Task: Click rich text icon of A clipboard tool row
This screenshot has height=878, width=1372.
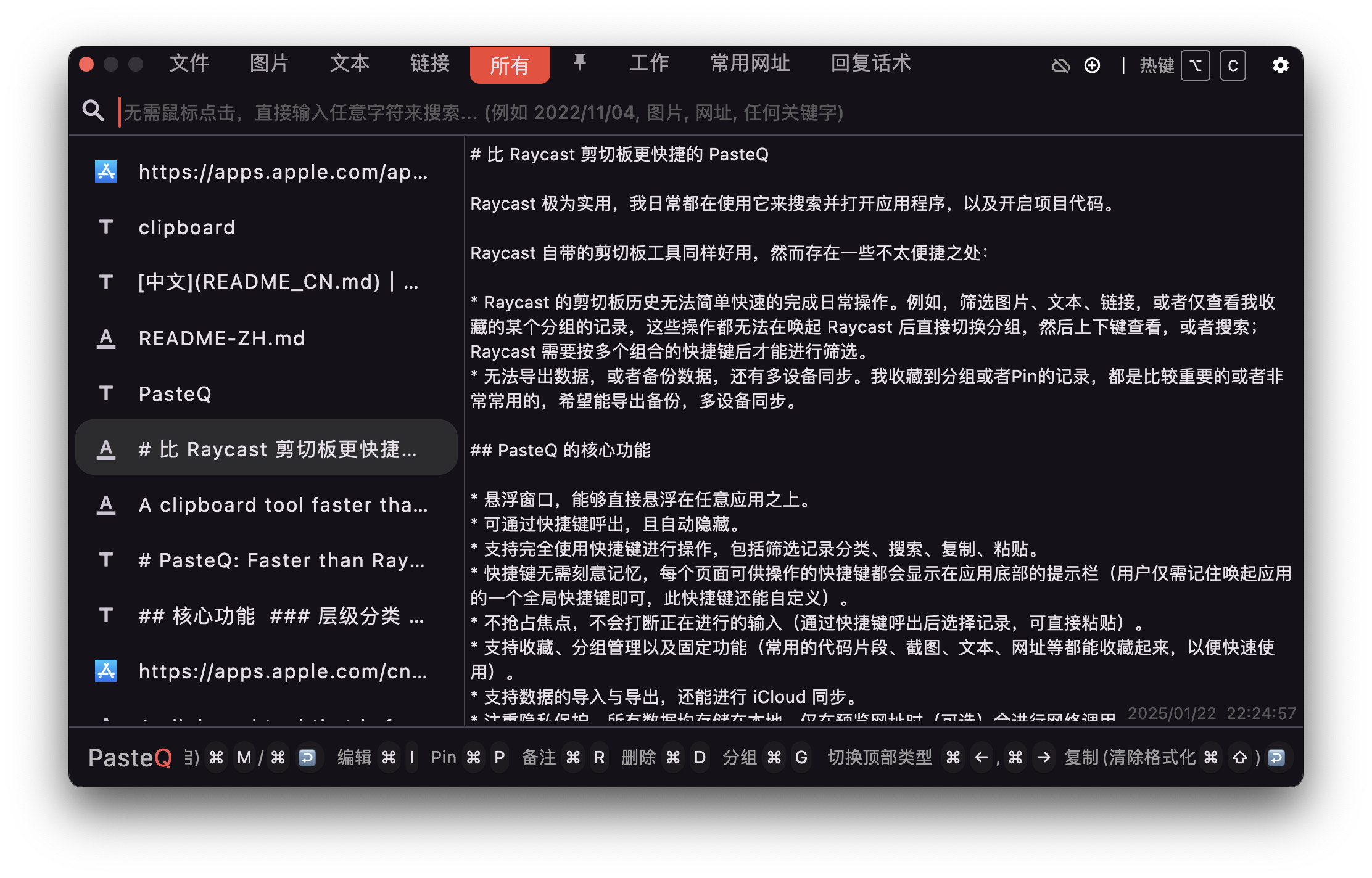Action: [106, 504]
